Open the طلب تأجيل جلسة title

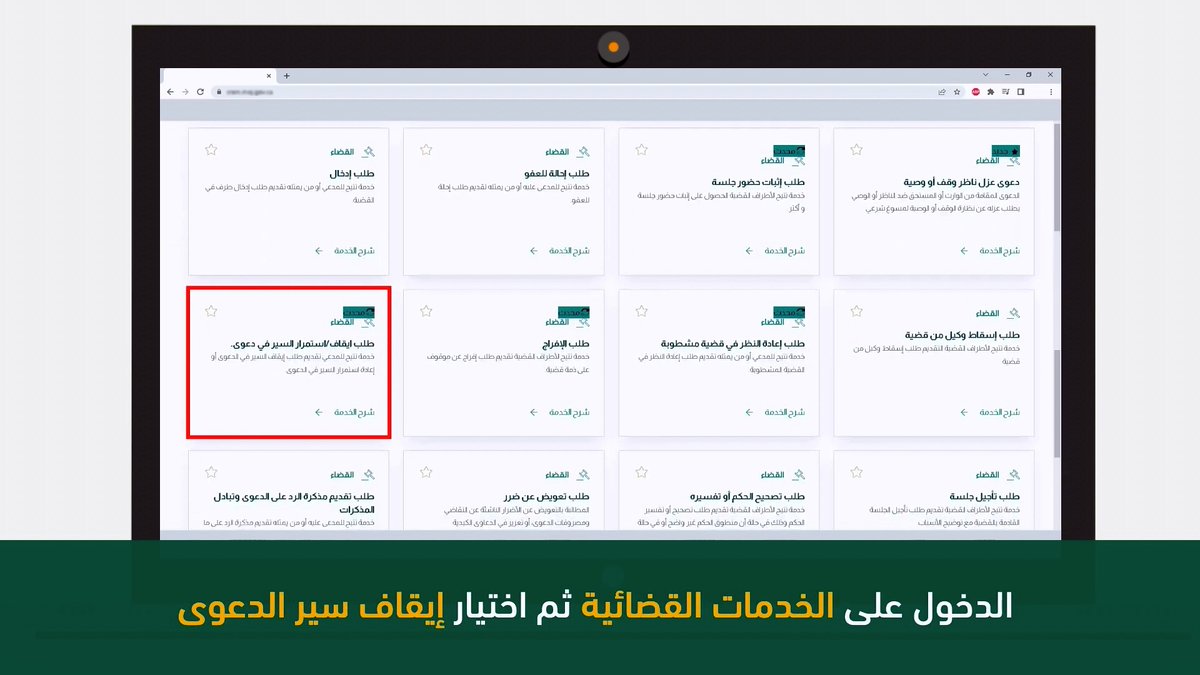[984, 496]
